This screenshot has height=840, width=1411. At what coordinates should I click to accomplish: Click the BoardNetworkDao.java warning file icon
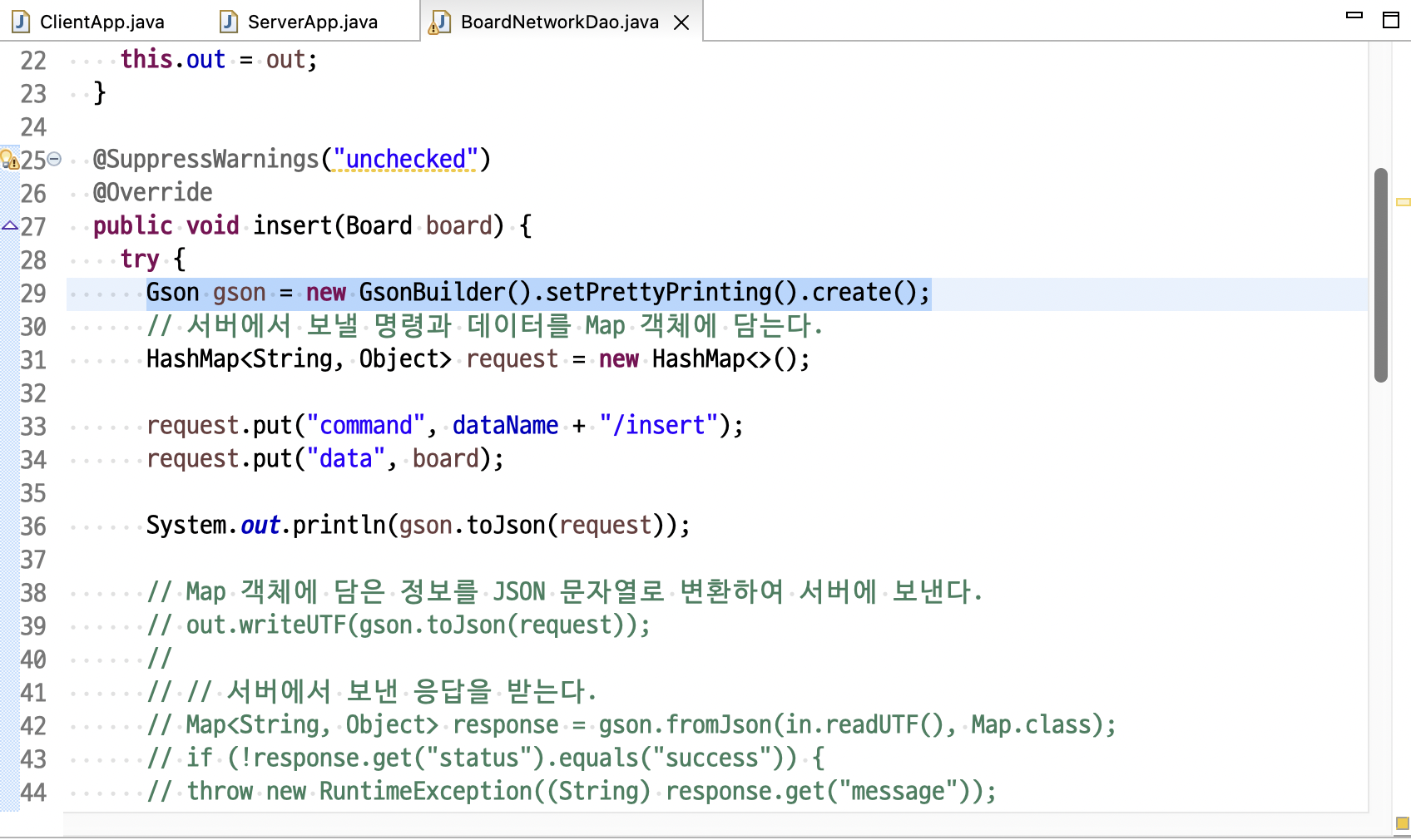pos(439,22)
